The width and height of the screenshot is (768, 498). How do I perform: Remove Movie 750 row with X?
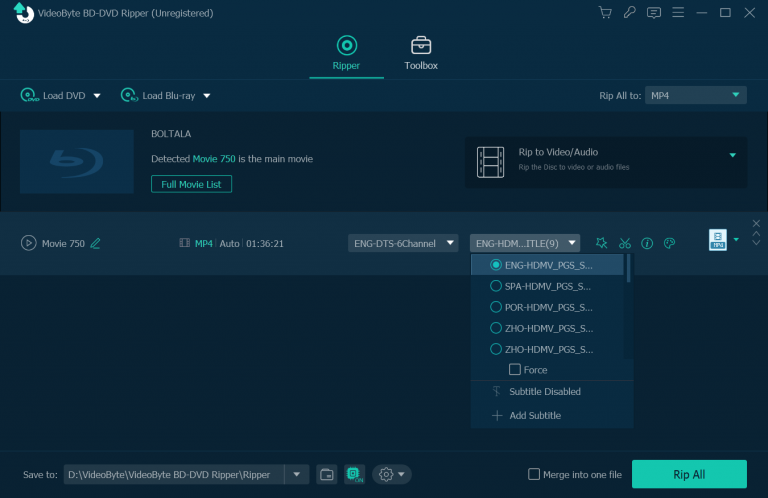click(x=756, y=223)
